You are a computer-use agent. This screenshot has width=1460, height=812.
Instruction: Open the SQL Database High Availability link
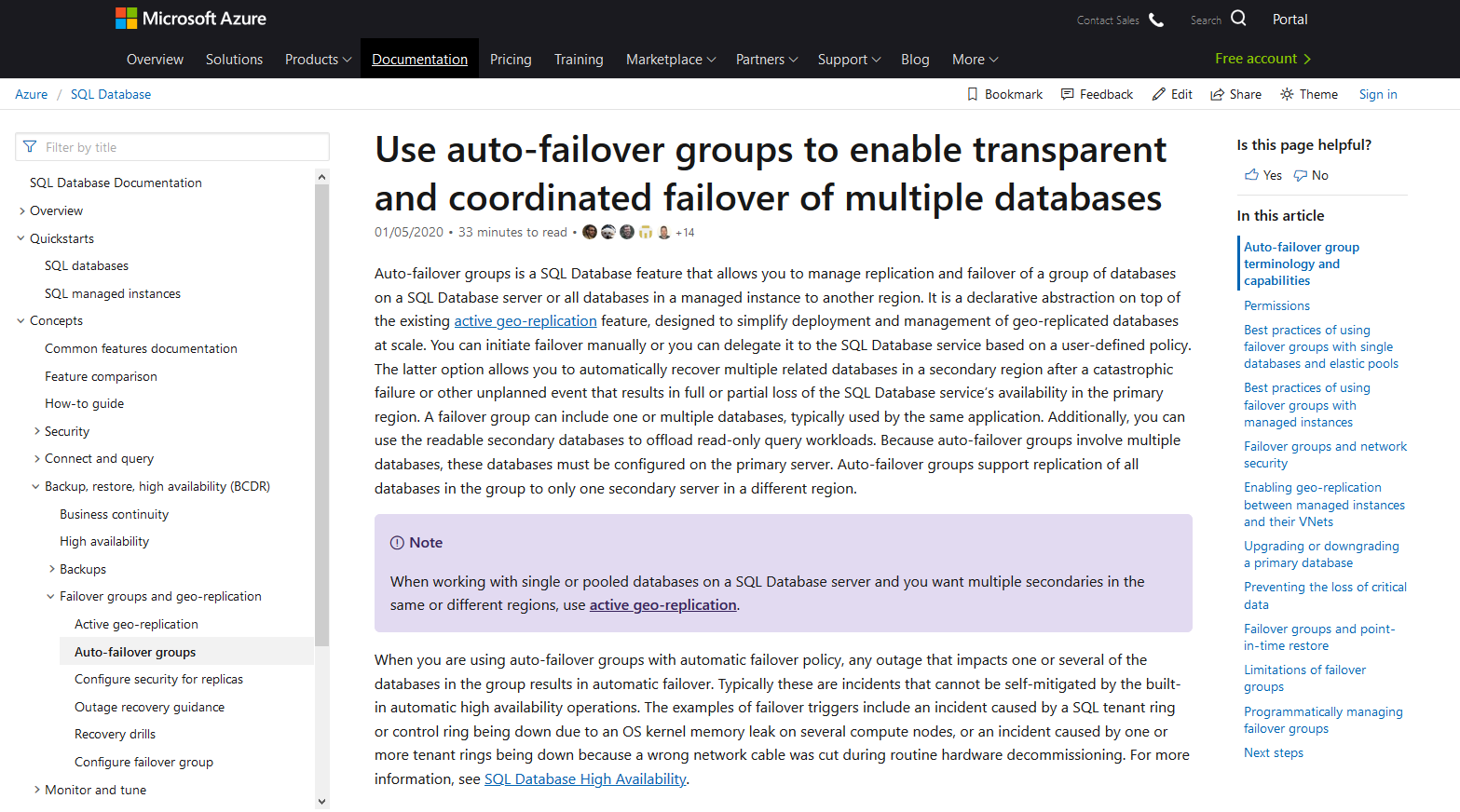click(585, 778)
